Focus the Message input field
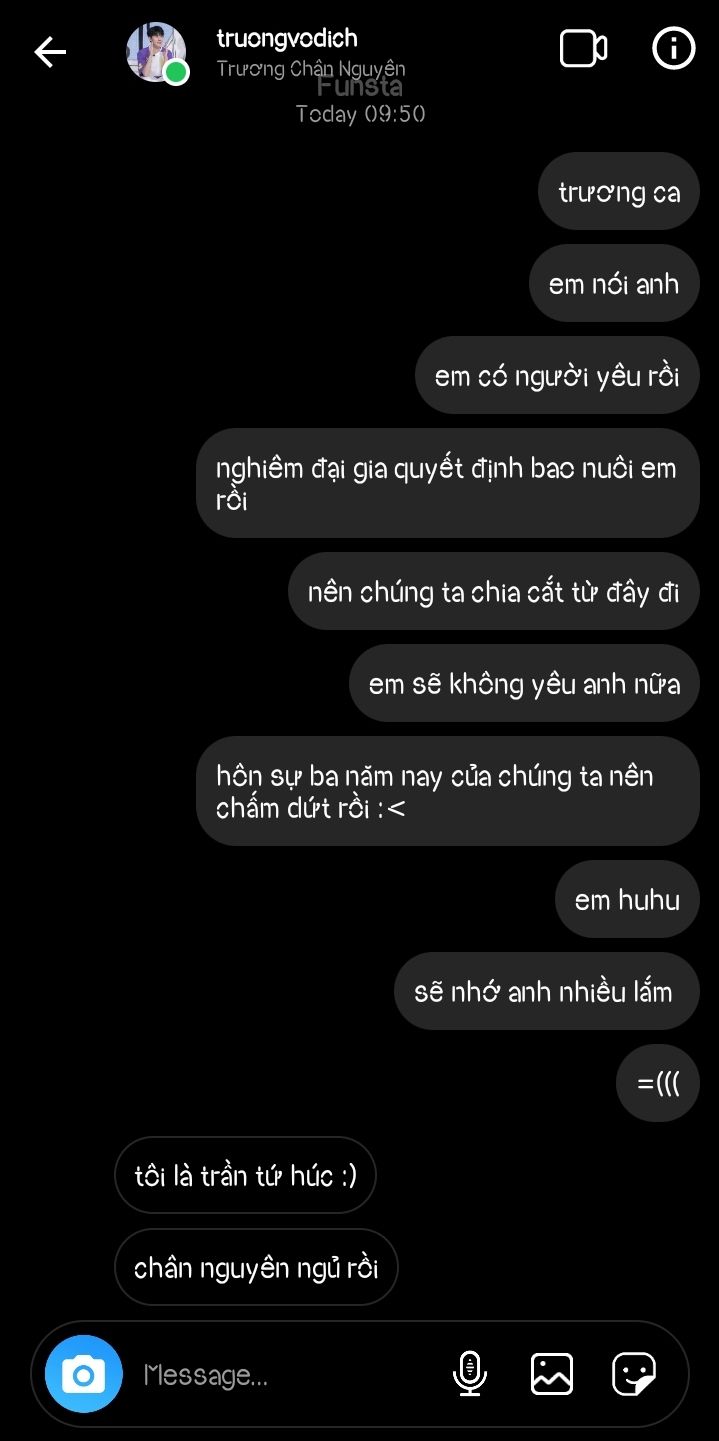 click(x=290, y=1375)
